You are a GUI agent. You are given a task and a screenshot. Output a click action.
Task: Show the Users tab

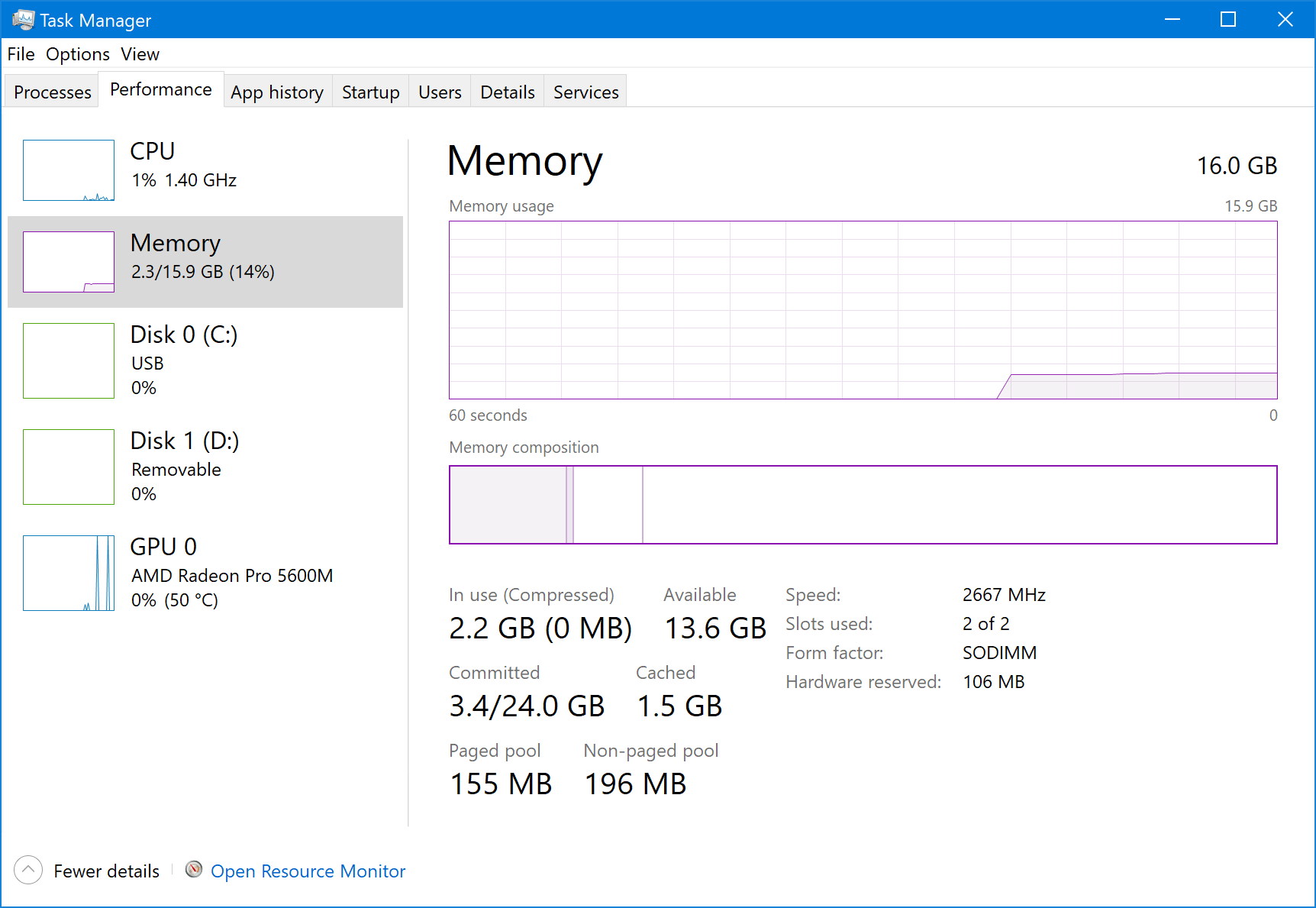[440, 92]
